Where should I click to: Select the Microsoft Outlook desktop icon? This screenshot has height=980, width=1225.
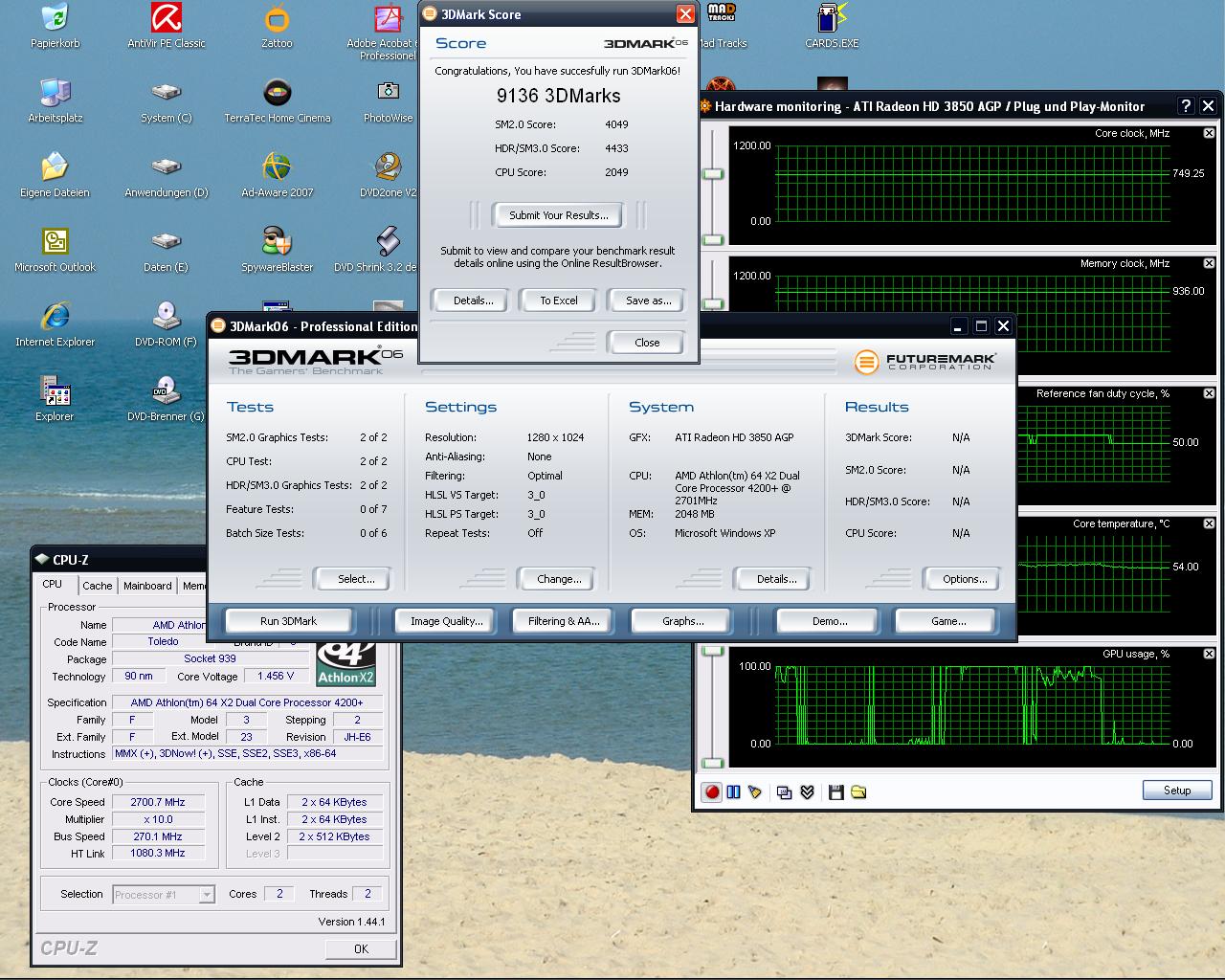pyautogui.click(x=55, y=250)
